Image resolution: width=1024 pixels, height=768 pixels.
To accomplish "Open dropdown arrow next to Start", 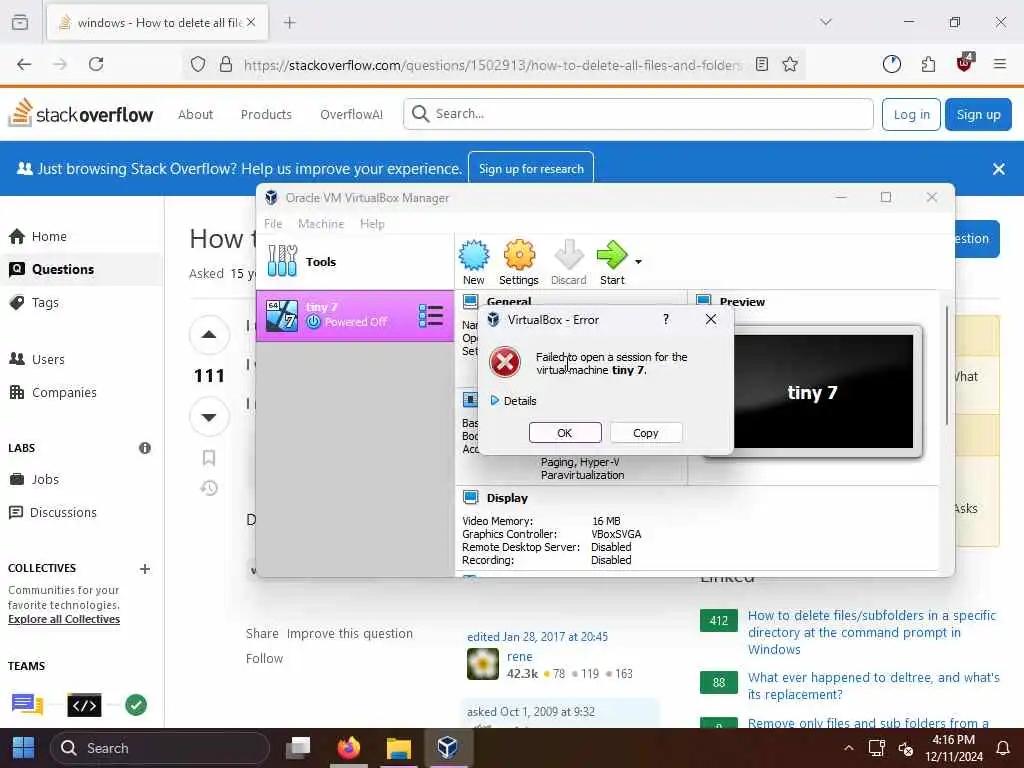I will (x=638, y=262).
